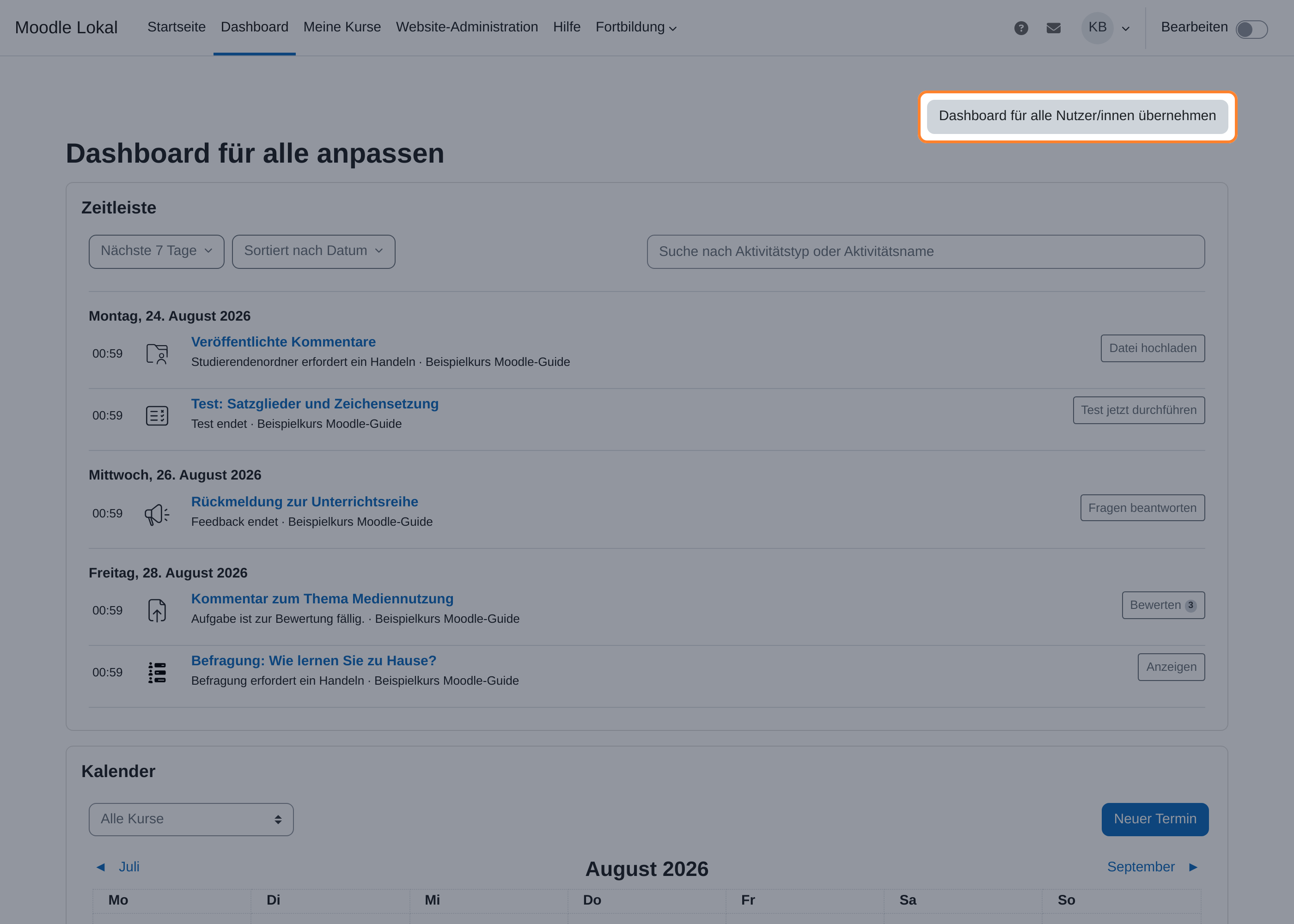Open Meine Kurse in navigation
Viewport: 1294px width, 924px height.
coord(342,27)
